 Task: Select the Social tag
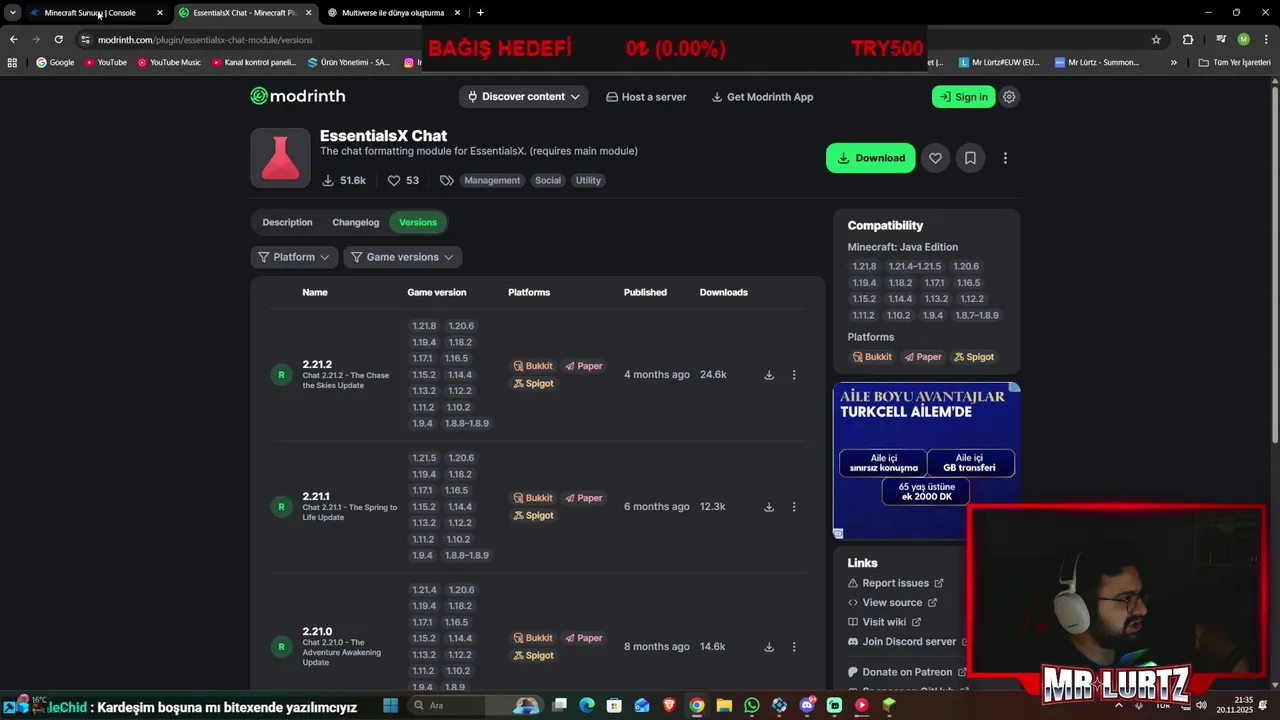tap(548, 180)
